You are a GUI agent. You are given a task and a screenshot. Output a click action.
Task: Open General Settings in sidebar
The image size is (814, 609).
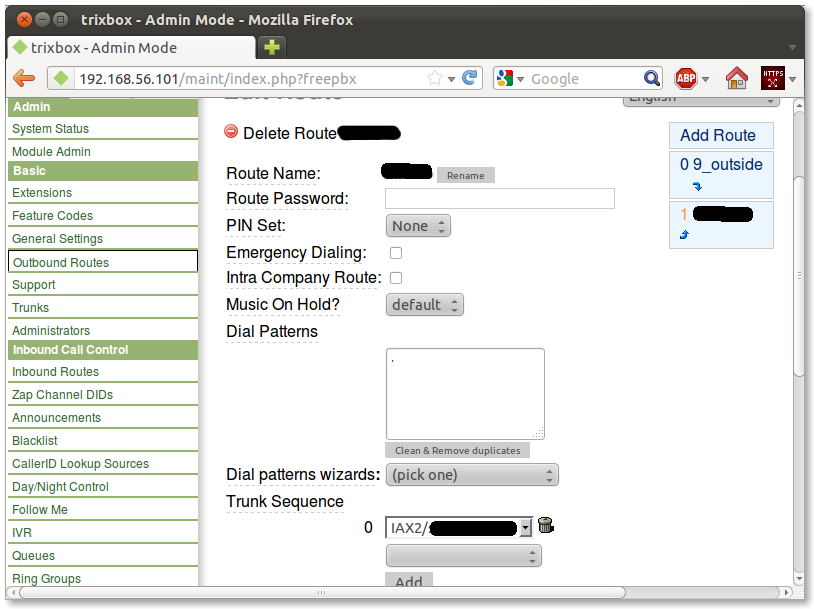click(58, 239)
